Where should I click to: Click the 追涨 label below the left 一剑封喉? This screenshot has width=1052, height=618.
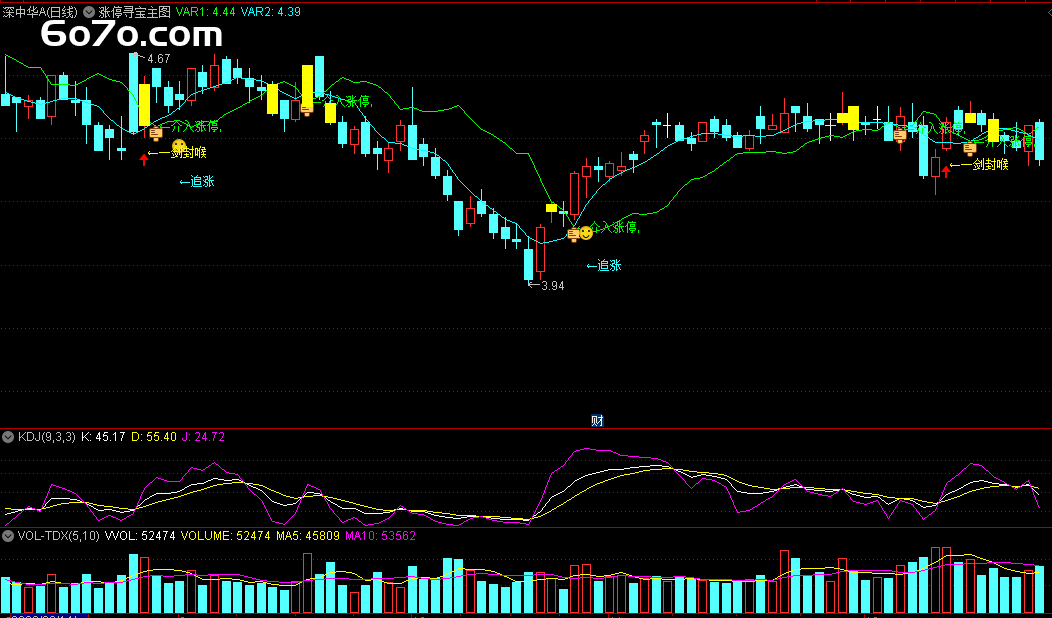[x=197, y=181]
